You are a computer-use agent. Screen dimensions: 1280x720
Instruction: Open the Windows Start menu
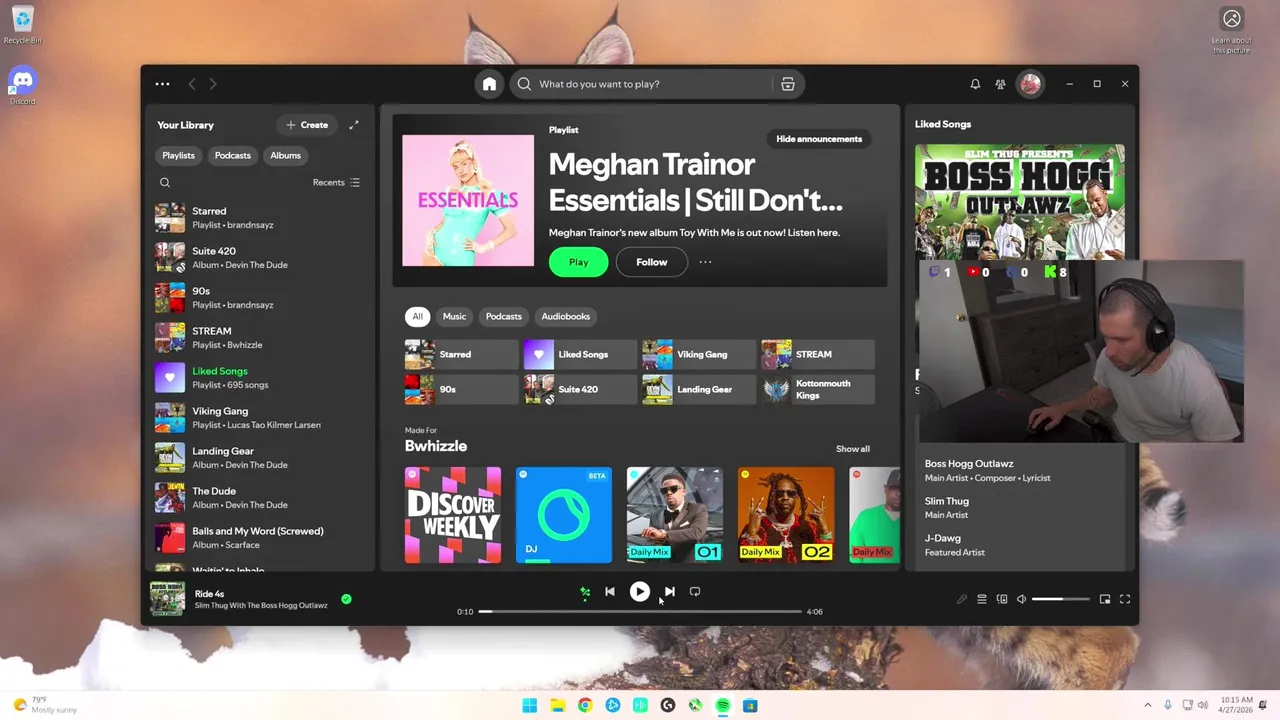click(x=529, y=705)
